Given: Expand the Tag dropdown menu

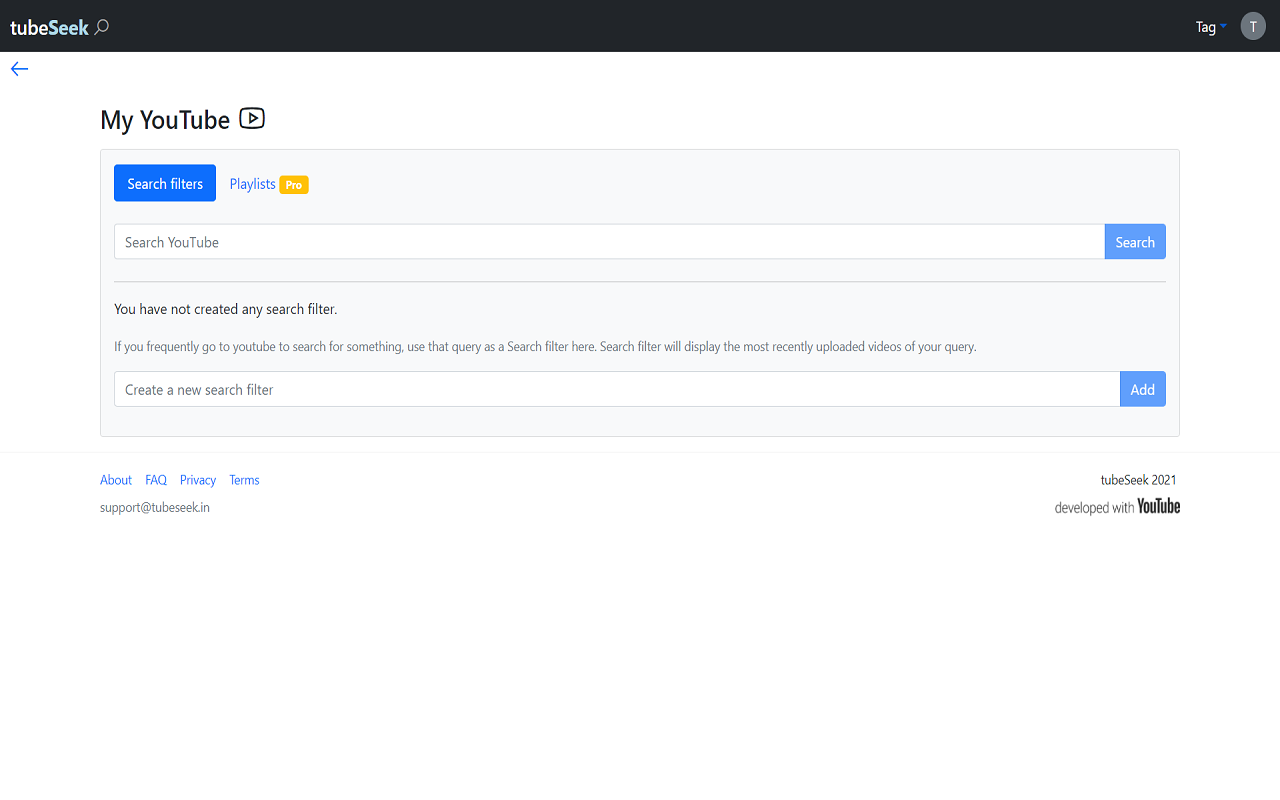Looking at the screenshot, I should click(1211, 27).
